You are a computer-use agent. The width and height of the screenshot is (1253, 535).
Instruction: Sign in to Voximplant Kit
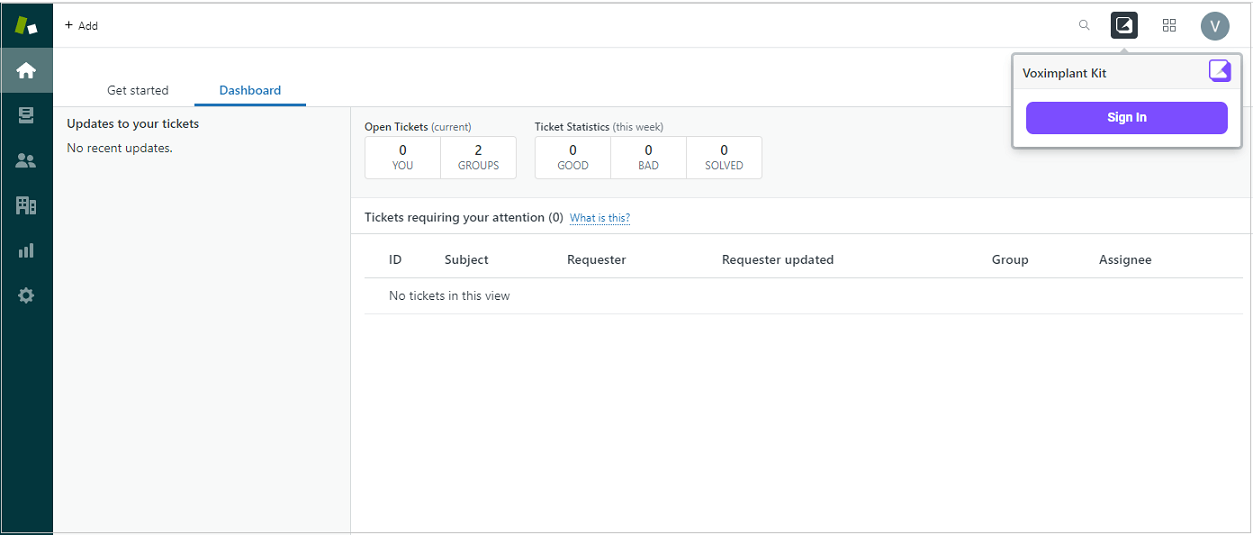[1126, 117]
